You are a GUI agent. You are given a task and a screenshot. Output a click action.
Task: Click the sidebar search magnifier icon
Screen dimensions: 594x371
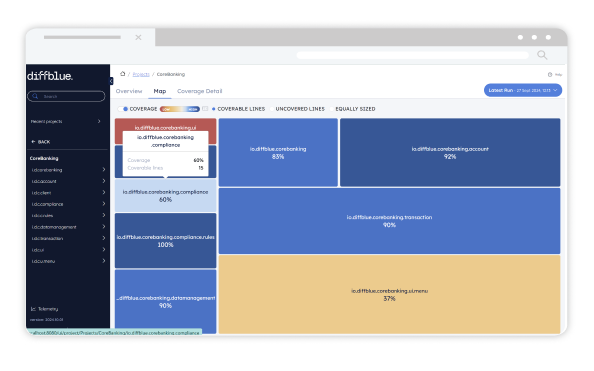point(35,96)
